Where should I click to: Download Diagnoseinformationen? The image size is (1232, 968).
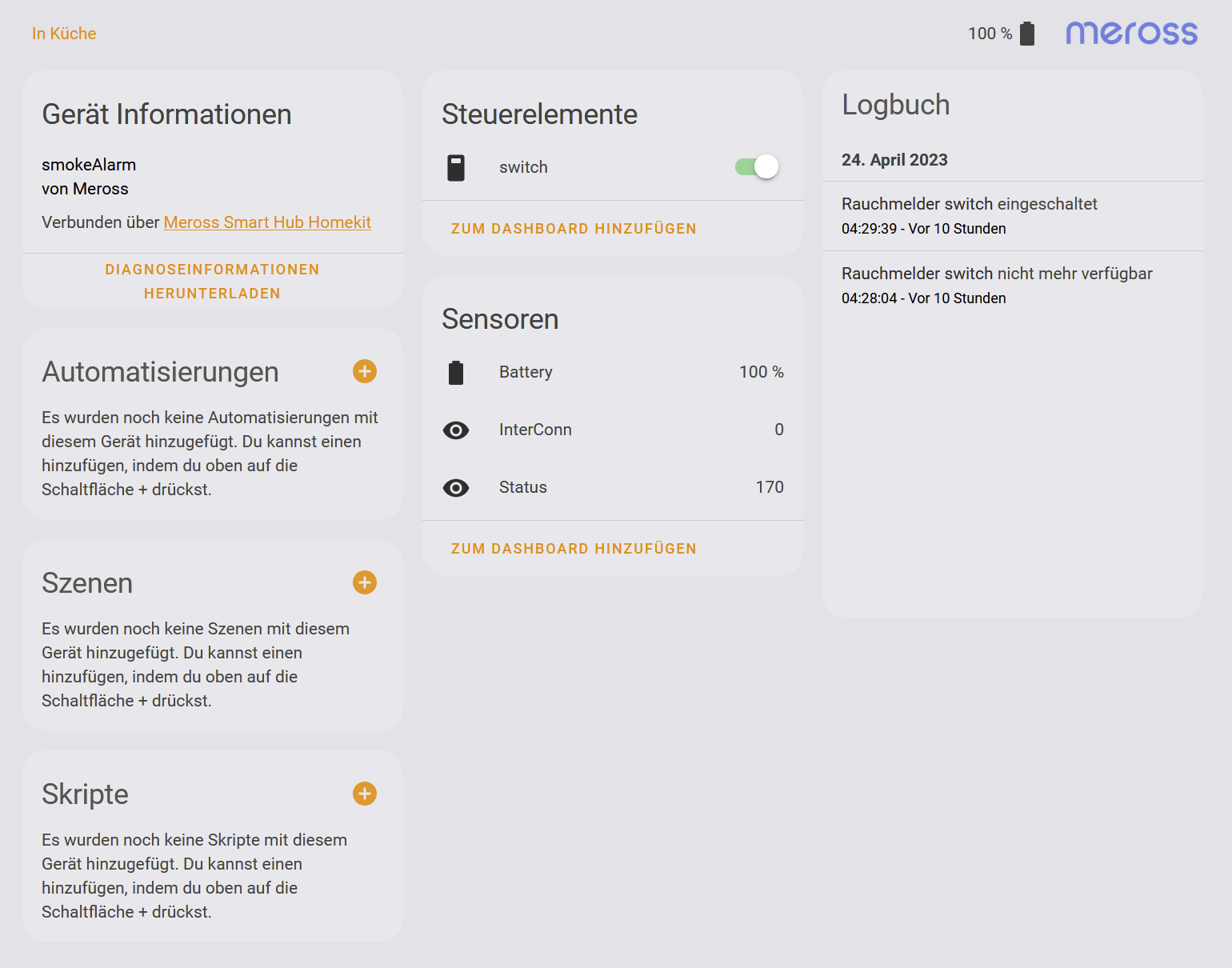pyautogui.click(x=212, y=281)
